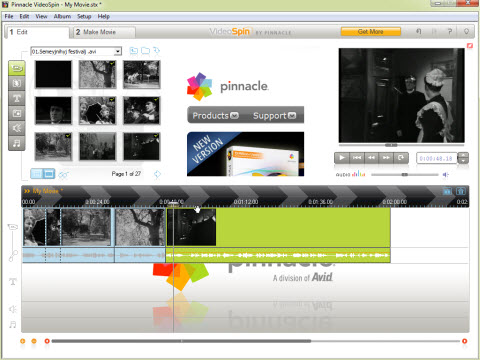Select the photos album tab icon
Screen dimensions: 480x360
(17, 113)
